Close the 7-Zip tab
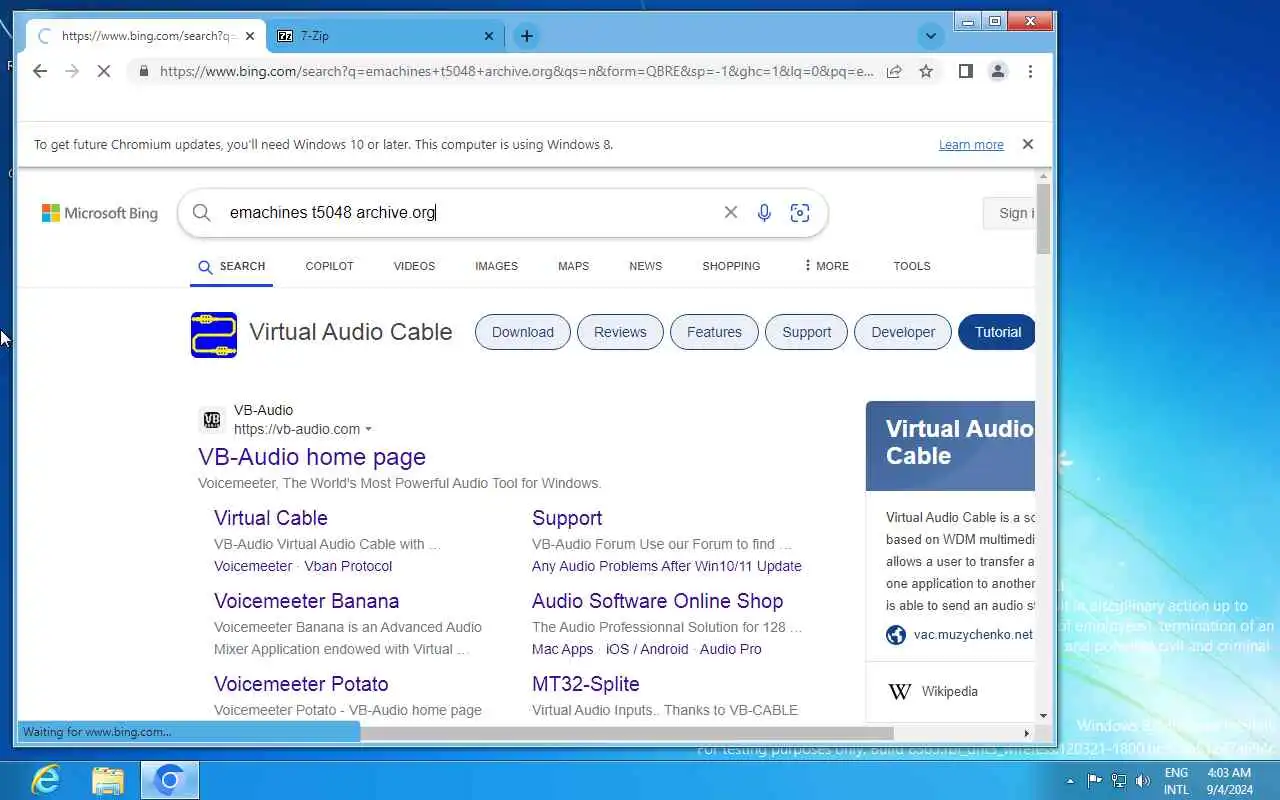The image size is (1280, 800). pyautogui.click(x=489, y=36)
